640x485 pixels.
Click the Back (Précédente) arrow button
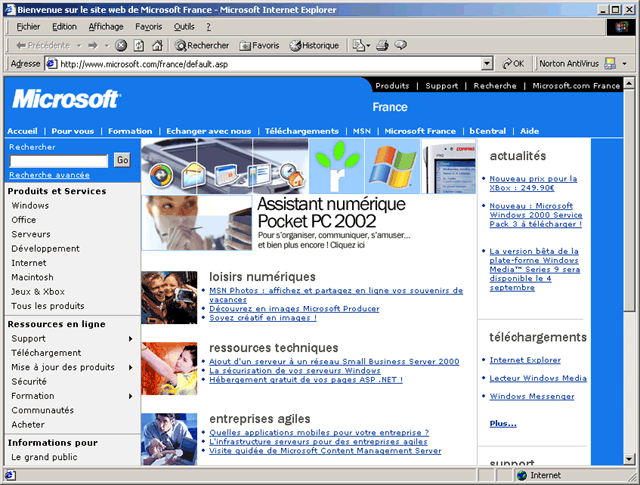[x=43, y=45]
